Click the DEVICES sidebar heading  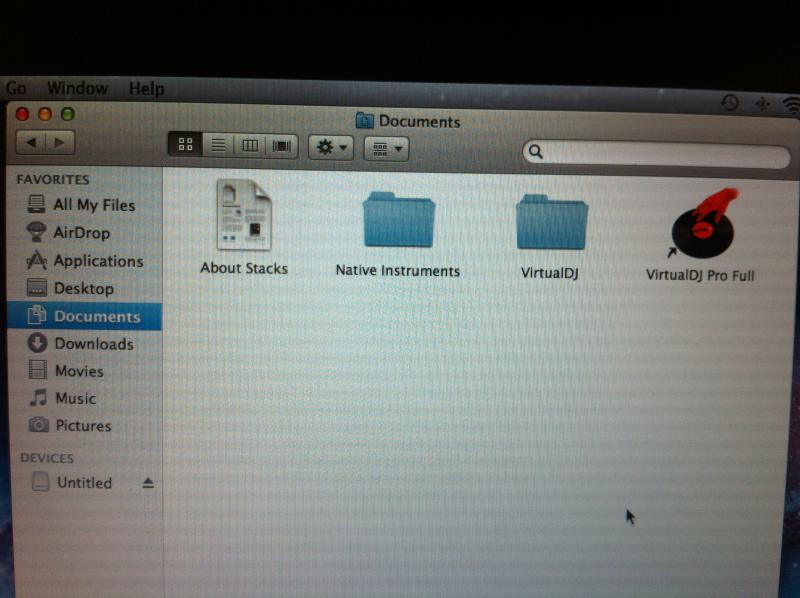(x=47, y=458)
